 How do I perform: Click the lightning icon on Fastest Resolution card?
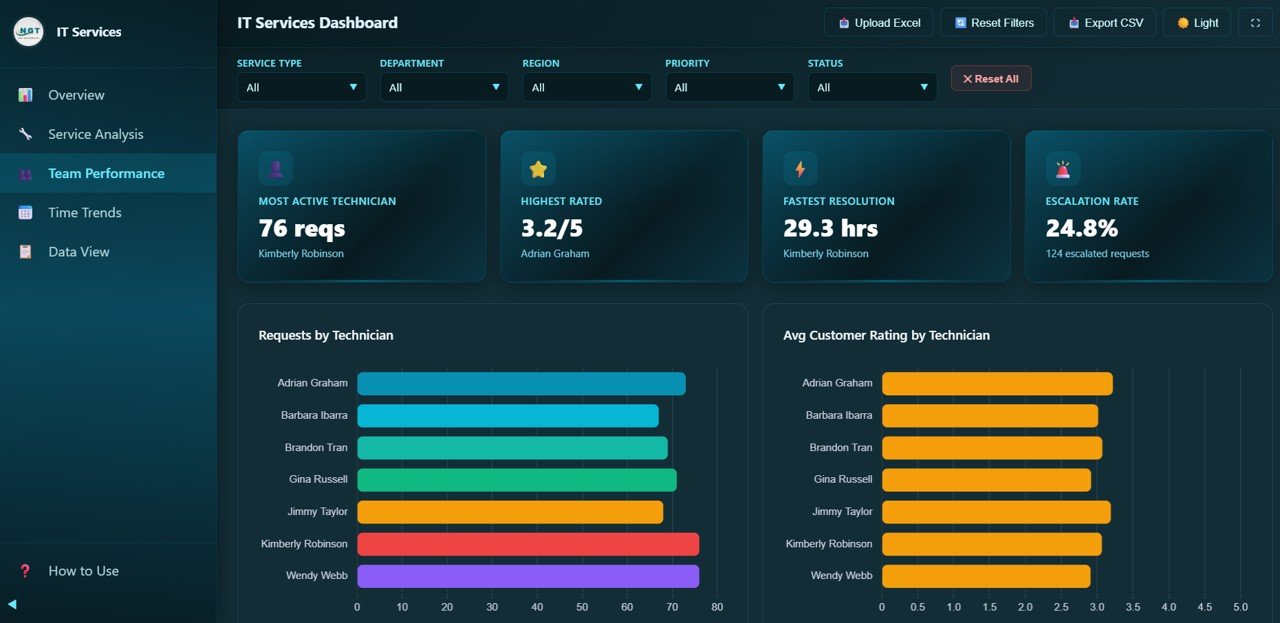800,168
